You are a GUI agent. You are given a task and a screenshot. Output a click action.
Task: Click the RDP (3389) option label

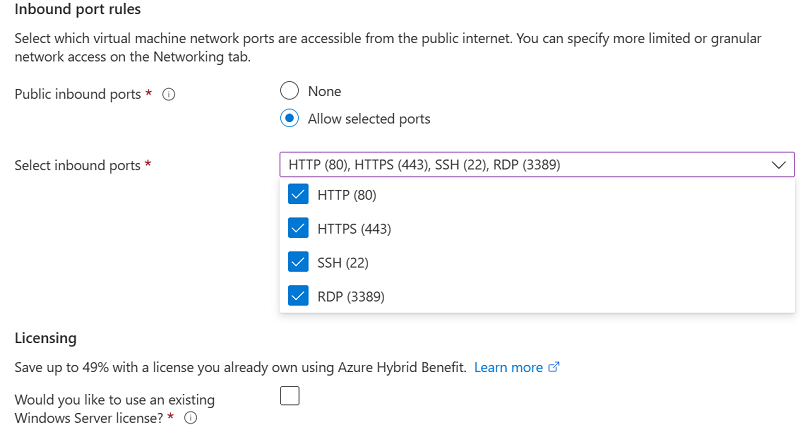click(x=351, y=296)
